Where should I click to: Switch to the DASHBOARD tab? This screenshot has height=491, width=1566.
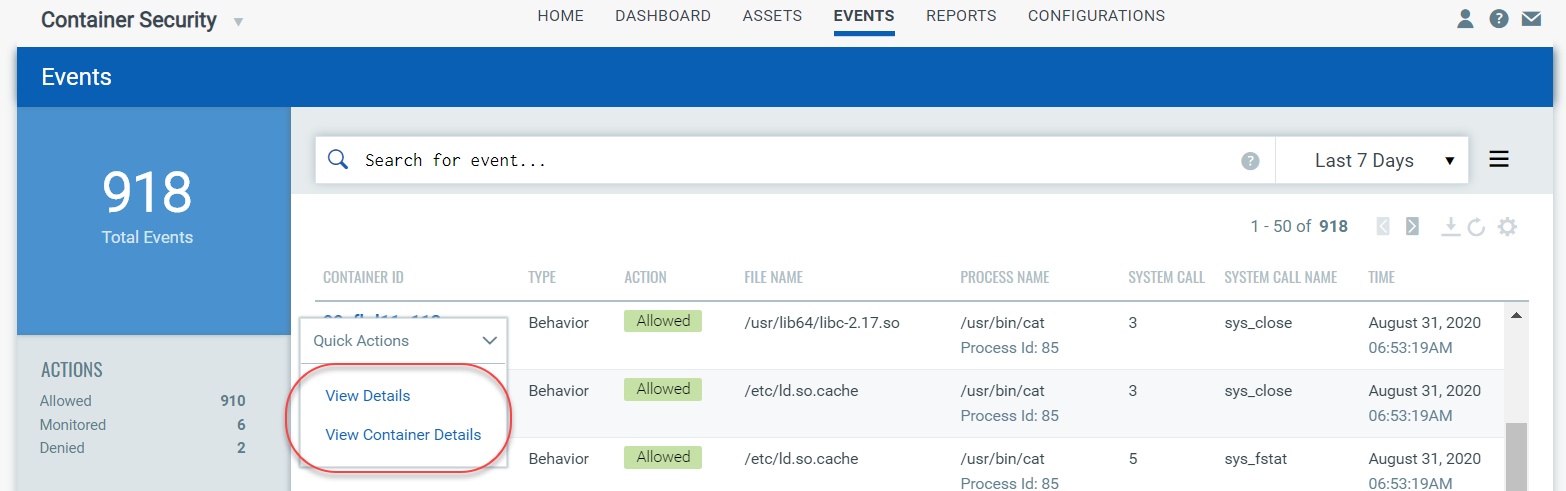pyautogui.click(x=663, y=16)
